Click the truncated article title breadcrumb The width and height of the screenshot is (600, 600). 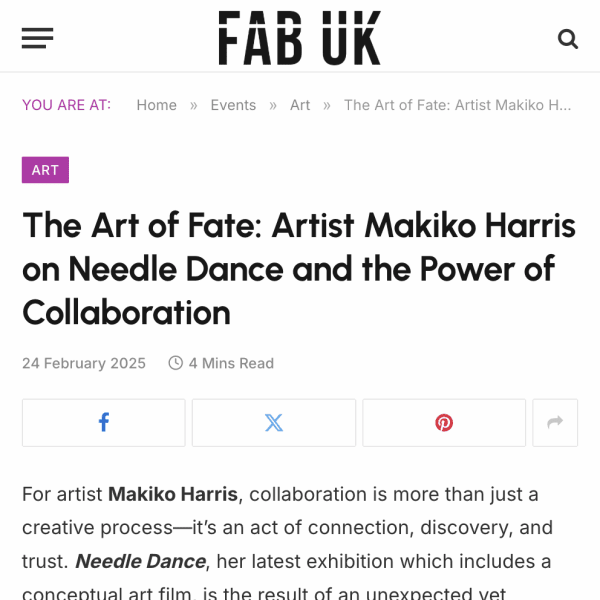[x=457, y=105]
